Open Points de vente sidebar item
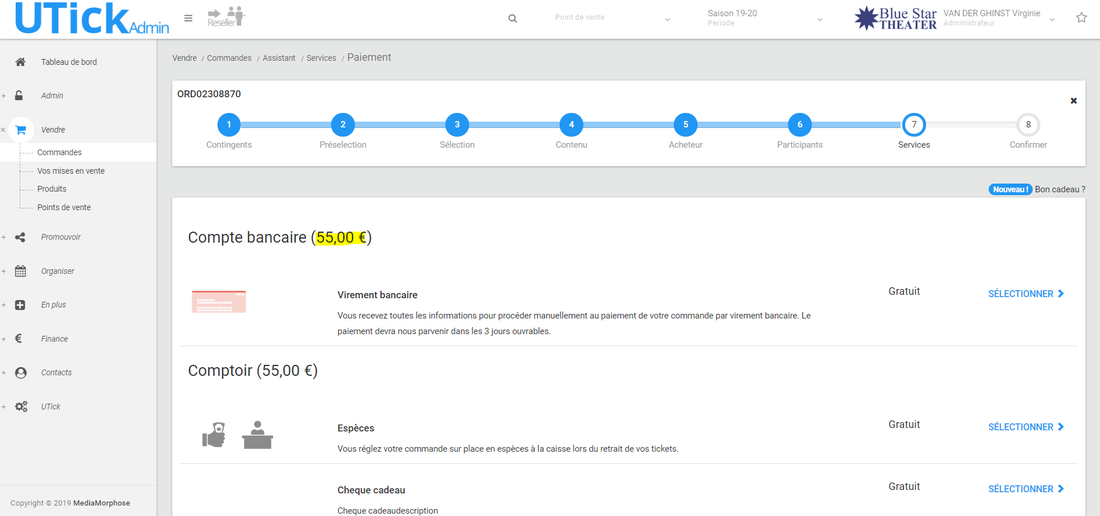 point(64,207)
